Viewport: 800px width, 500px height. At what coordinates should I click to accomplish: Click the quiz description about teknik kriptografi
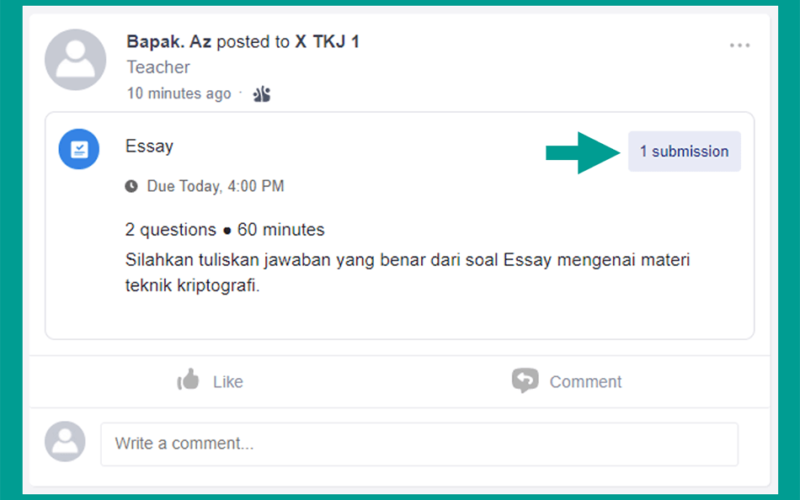(408, 272)
